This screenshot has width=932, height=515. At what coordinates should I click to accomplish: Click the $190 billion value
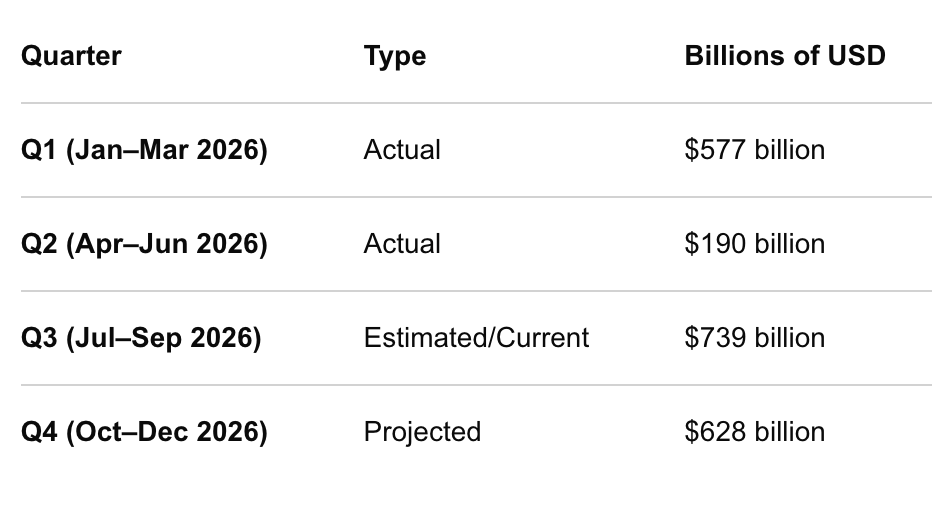coord(754,244)
